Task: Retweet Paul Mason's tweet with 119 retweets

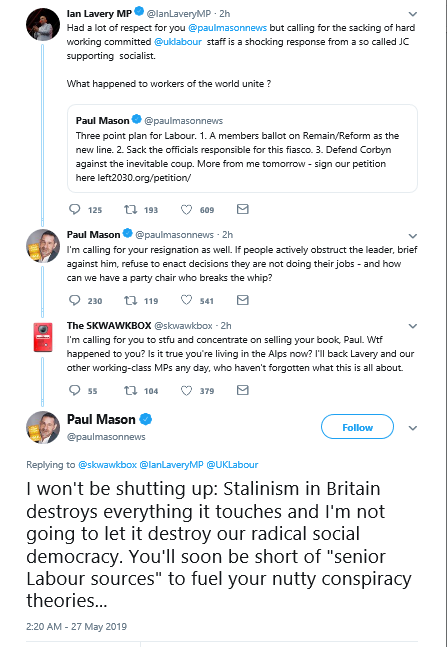Action: tap(131, 300)
